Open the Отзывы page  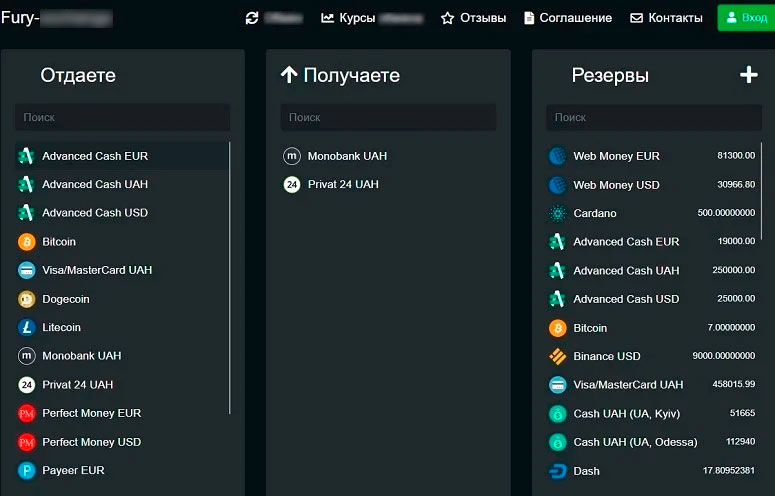[473, 18]
